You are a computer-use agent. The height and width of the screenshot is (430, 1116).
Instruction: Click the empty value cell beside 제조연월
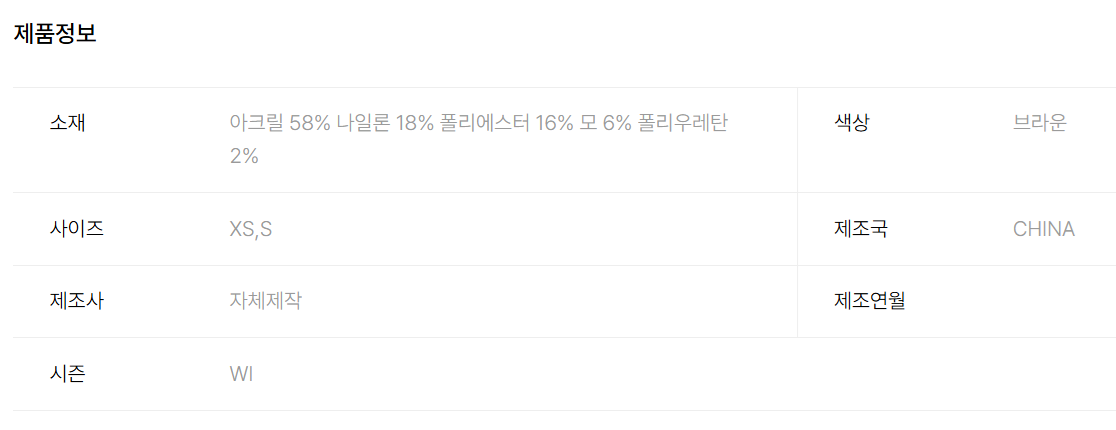(1050, 301)
